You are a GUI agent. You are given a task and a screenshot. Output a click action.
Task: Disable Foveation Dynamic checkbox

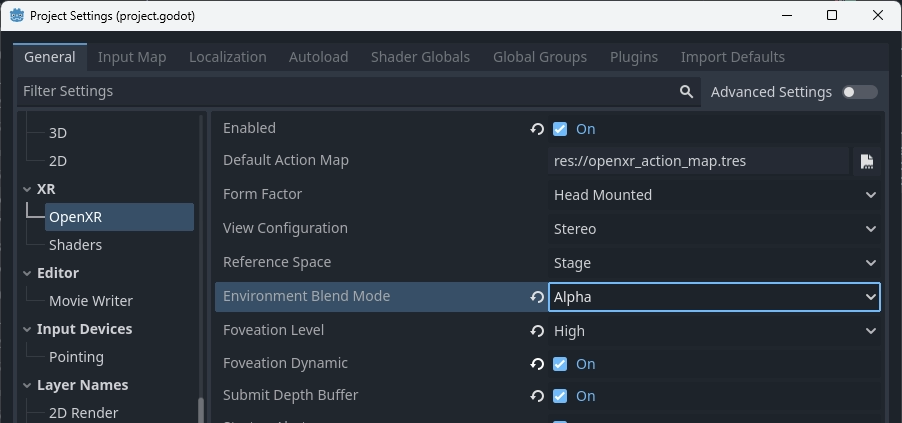pyautogui.click(x=560, y=364)
